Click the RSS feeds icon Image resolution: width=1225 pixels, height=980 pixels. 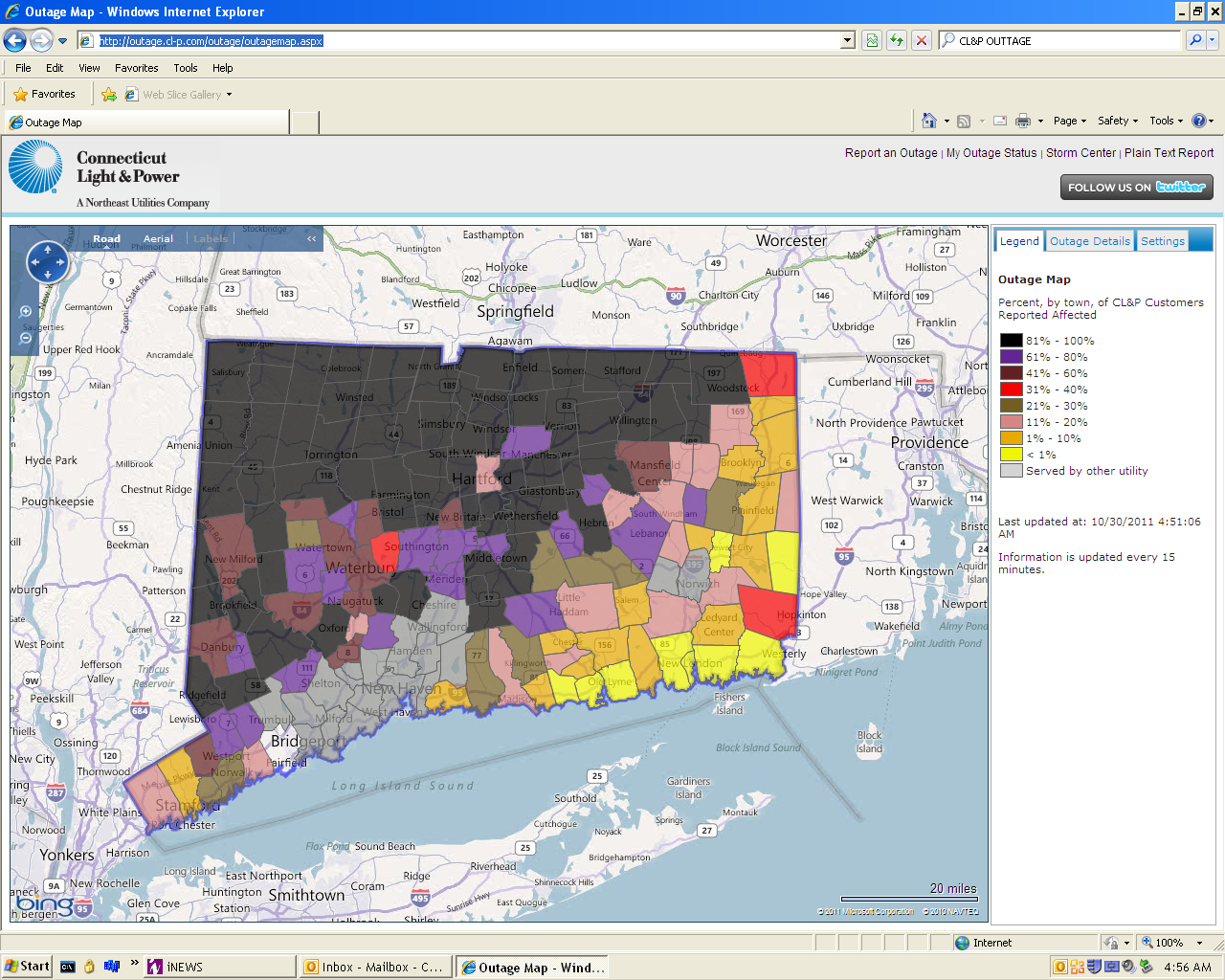[x=964, y=122]
